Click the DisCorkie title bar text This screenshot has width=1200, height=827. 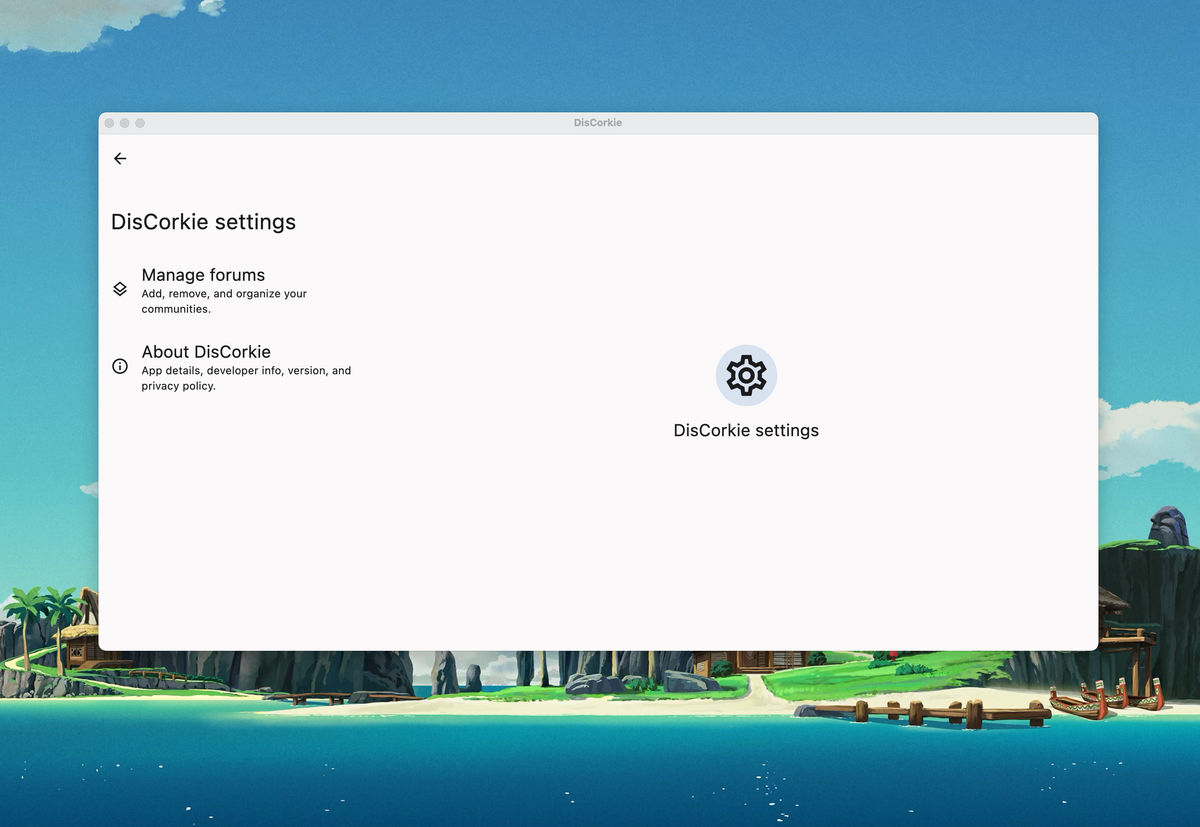coord(598,122)
